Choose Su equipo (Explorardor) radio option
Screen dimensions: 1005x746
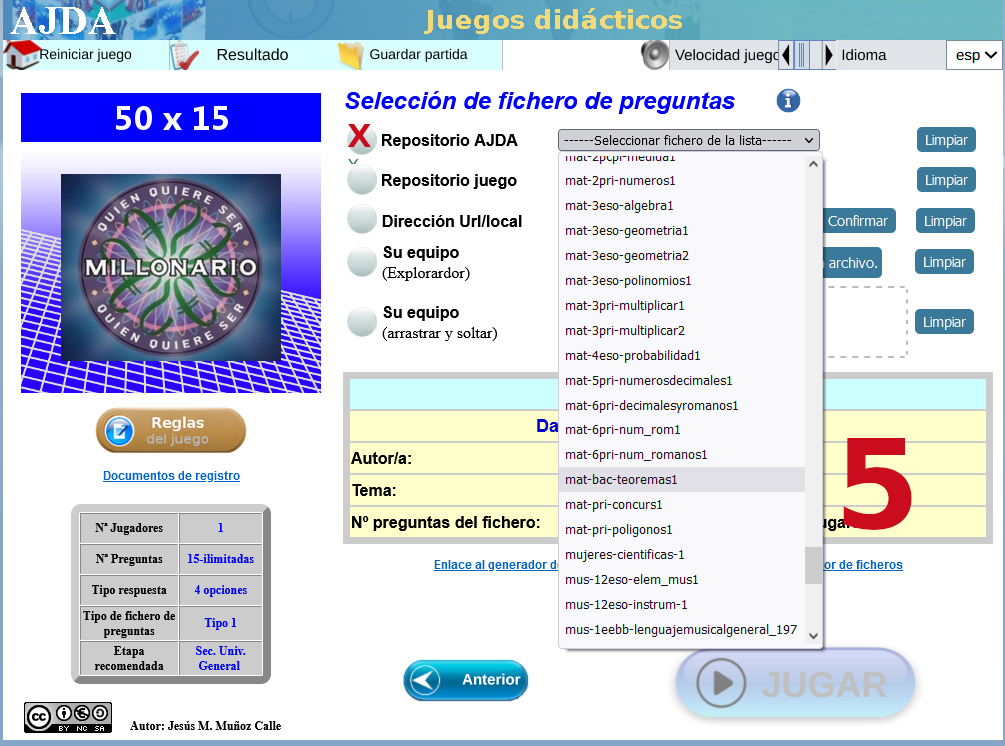coord(361,262)
